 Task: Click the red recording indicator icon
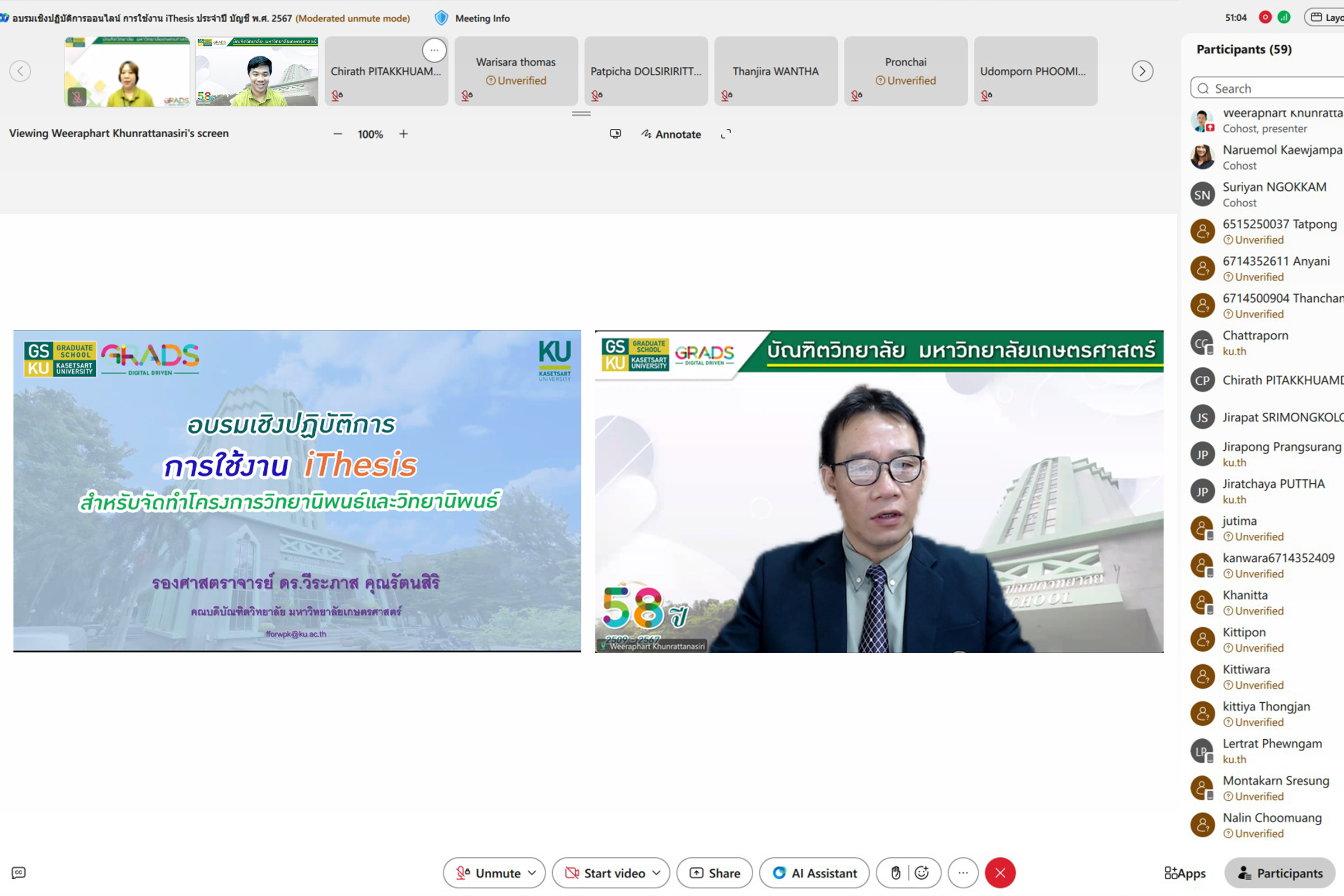(1265, 18)
